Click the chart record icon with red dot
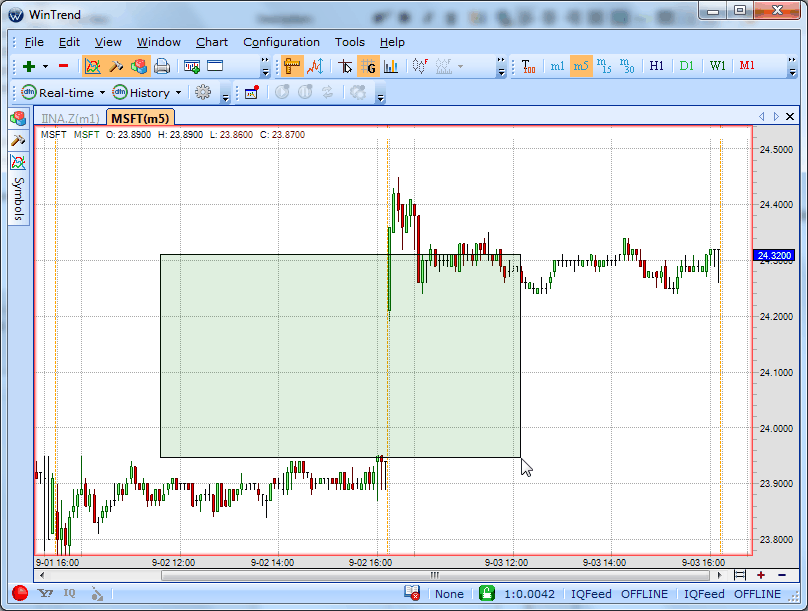Image resolution: width=808 pixels, height=611 pixels. pyautogui.click(x=252, y=93)
